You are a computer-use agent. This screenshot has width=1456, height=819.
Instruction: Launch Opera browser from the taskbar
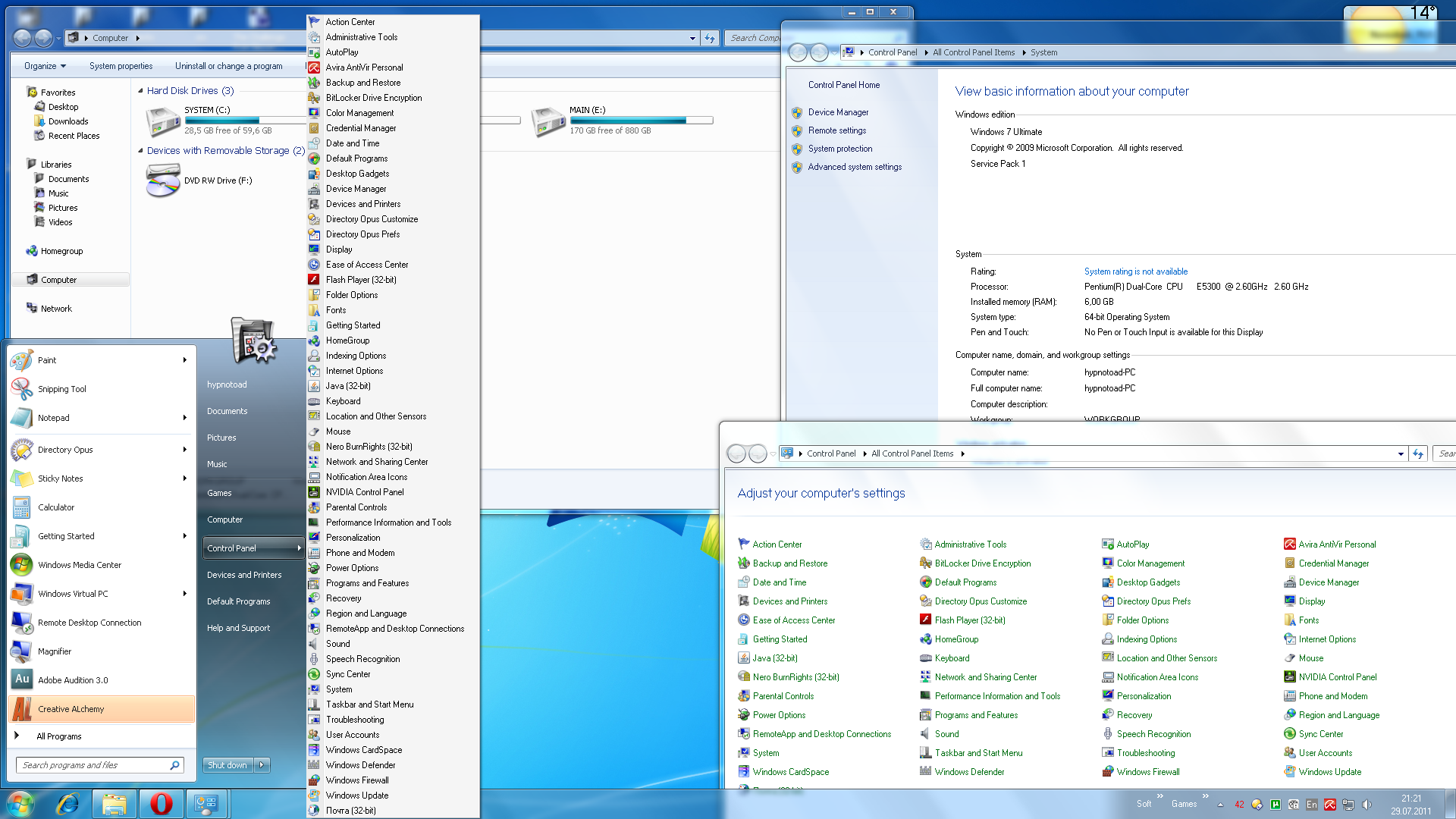(161, 803)
